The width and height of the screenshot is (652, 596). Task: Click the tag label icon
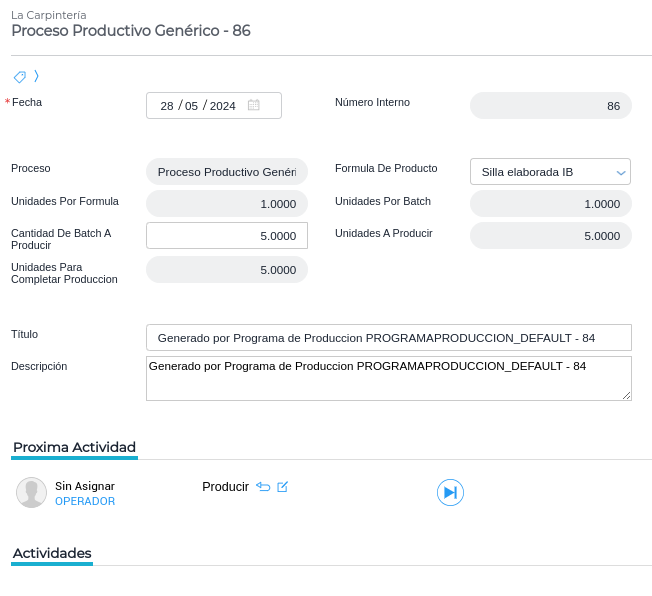tap(19, 76)
